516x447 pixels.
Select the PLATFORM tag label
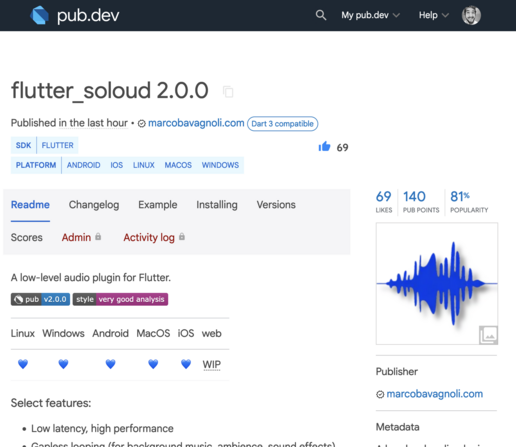pos(36,165)
